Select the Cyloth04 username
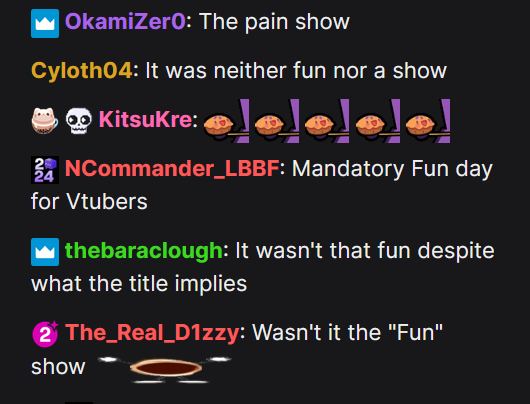 (x=81, y=71)
